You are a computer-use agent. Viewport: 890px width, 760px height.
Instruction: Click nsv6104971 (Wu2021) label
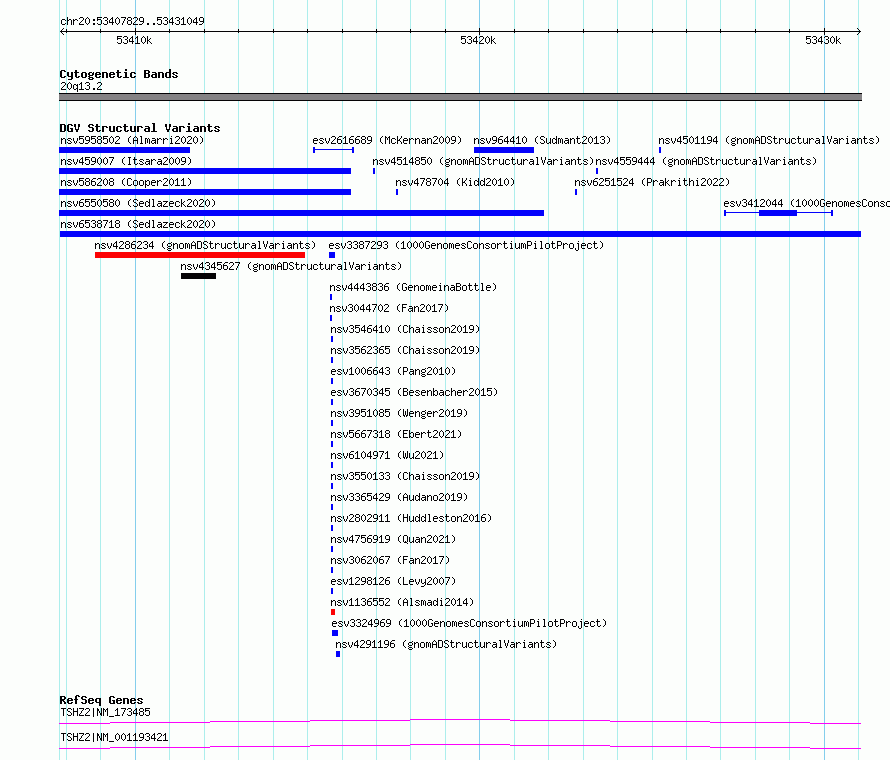(387, 455)
